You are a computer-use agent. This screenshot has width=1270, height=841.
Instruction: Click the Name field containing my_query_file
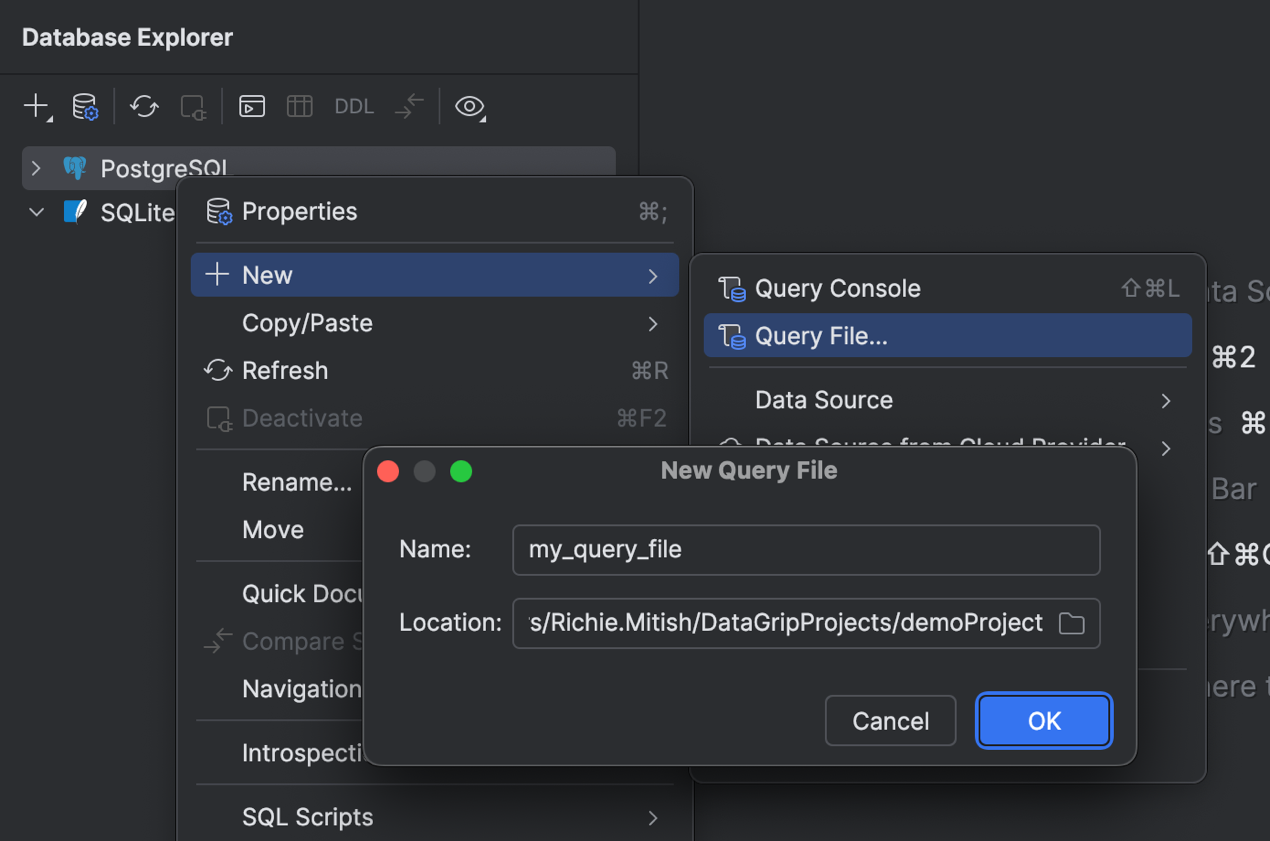click(805, 550)
